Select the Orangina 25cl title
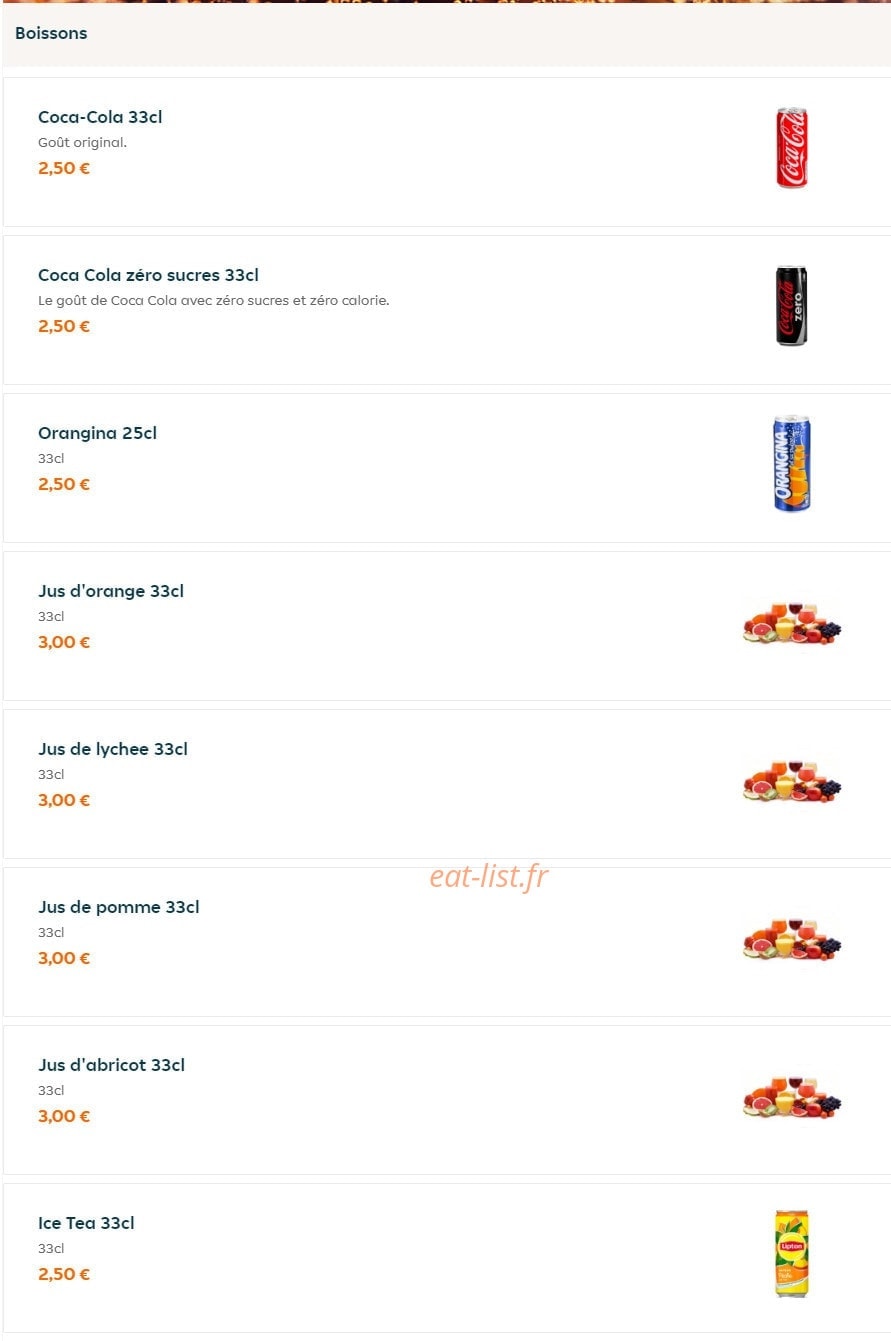 coord(97,433)
